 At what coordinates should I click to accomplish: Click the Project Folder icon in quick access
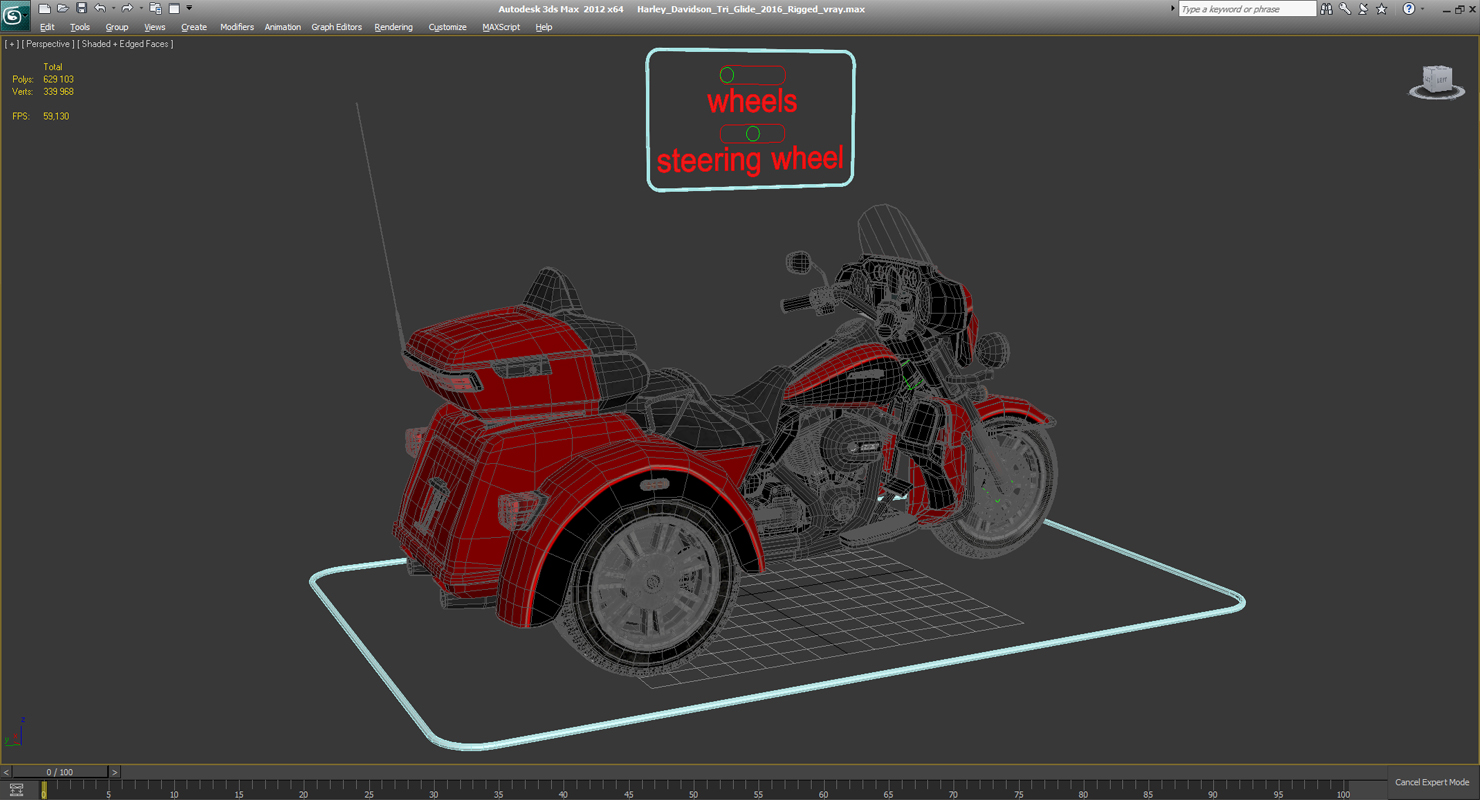pyautogui.click(x=155, y=9)
